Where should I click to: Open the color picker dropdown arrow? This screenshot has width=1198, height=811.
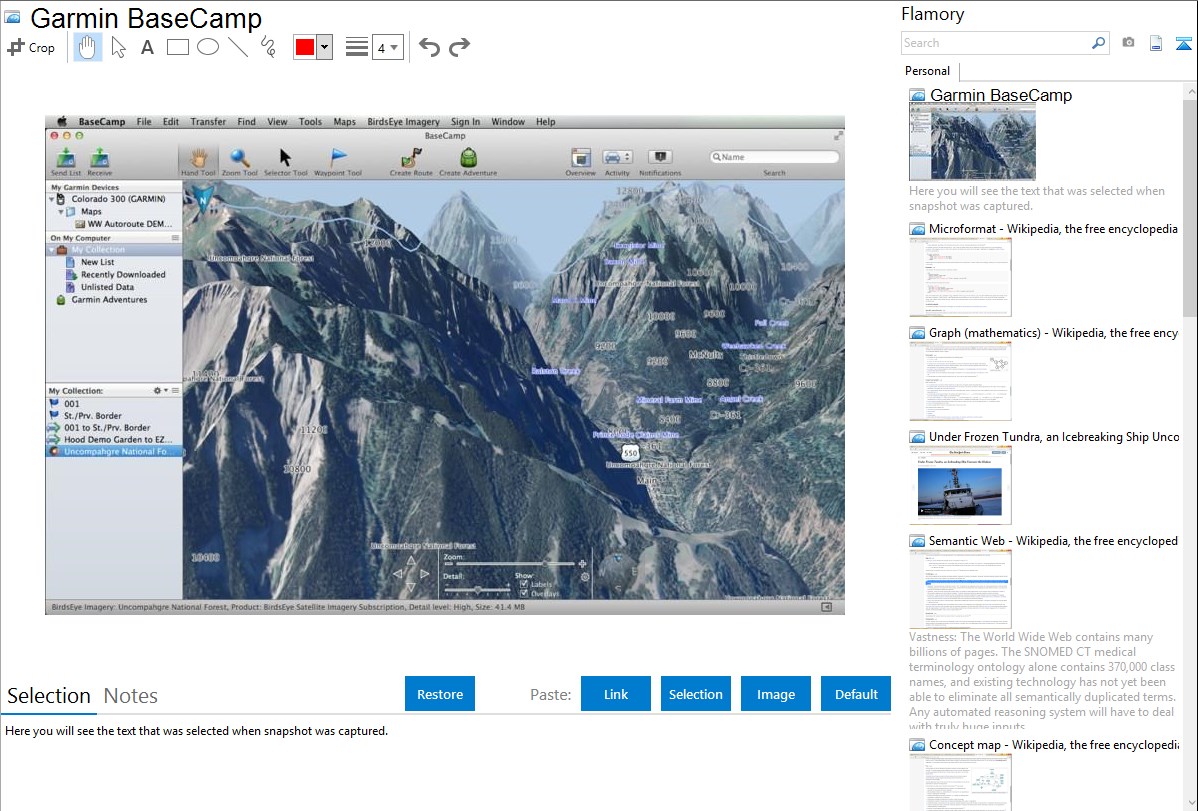325,47
